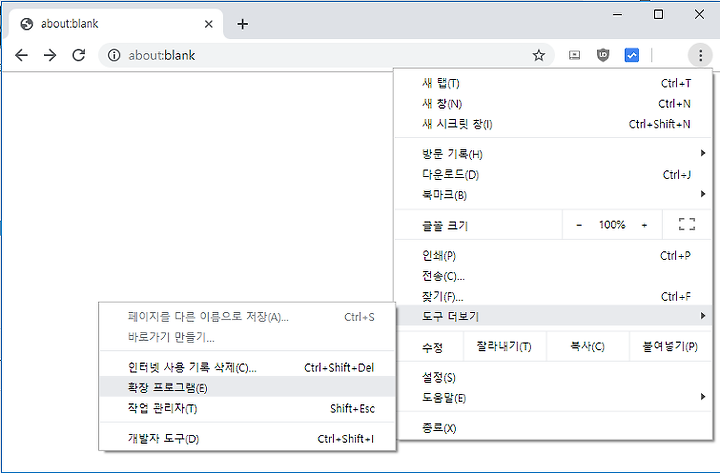720x473 pixels.
Task: Expand 방문 기록(H) submenu
Action: click(553, 154)
